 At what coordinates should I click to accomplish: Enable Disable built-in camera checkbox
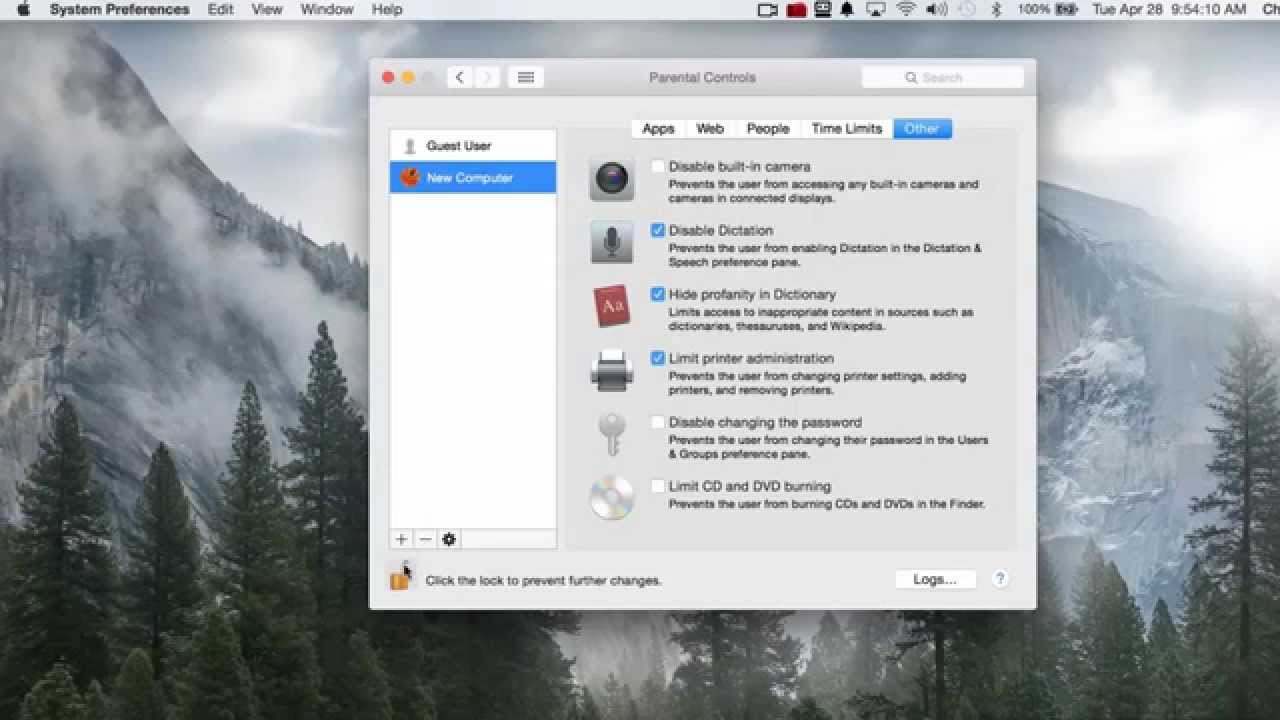click(x=657, y=167)
